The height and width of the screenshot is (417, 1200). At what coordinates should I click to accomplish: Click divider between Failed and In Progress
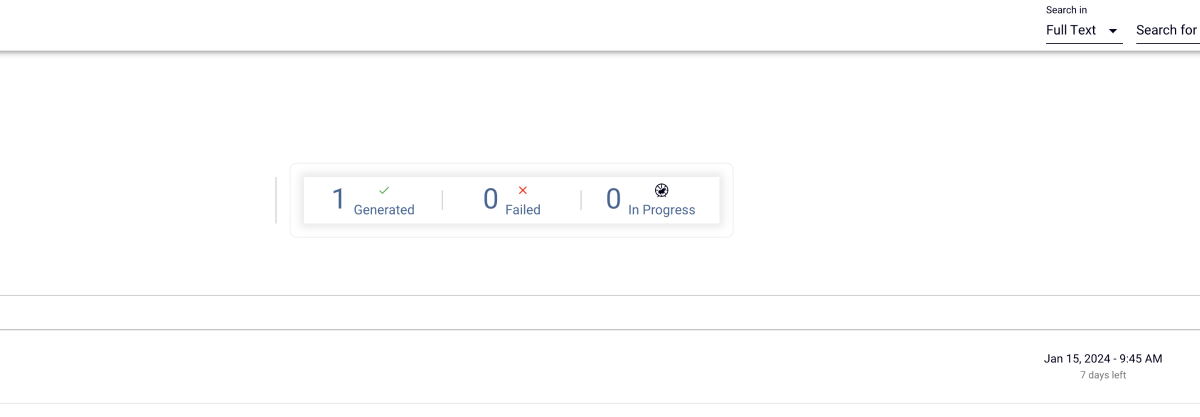click(581, 200)
